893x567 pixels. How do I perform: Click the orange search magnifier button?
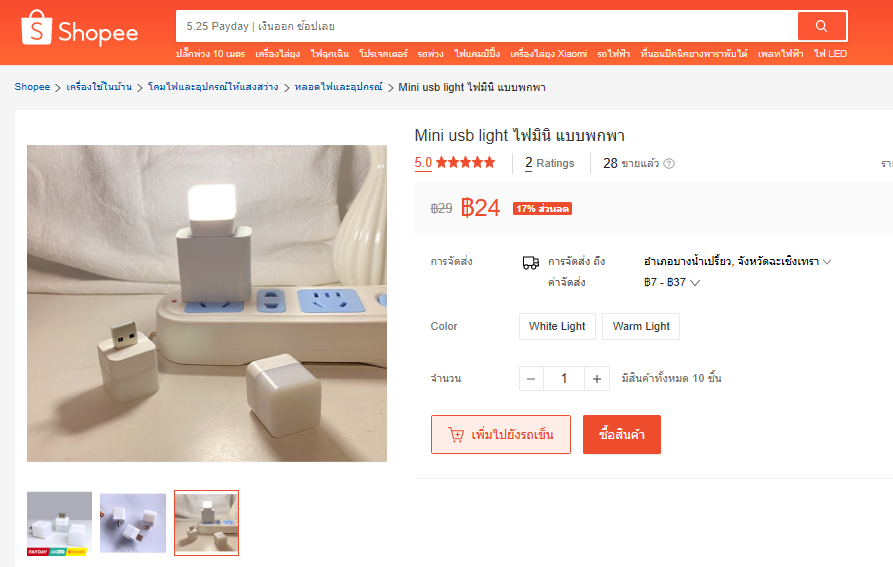click(821, 26)
